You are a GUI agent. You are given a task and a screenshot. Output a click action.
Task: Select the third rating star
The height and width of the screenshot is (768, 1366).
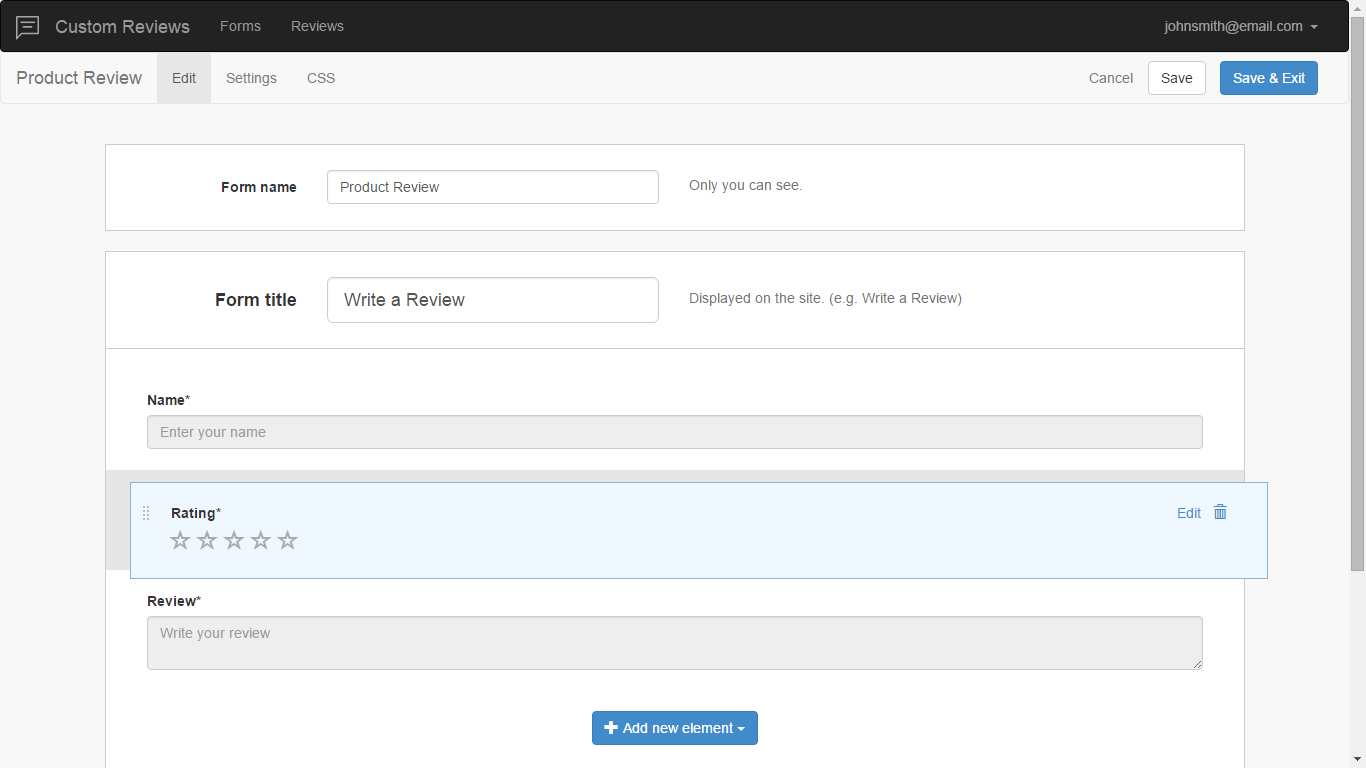tap(234, 541)
